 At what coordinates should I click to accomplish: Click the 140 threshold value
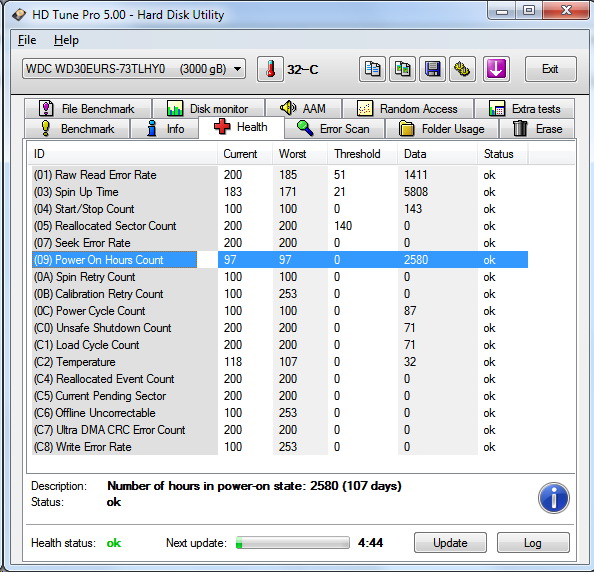[343, 226]
